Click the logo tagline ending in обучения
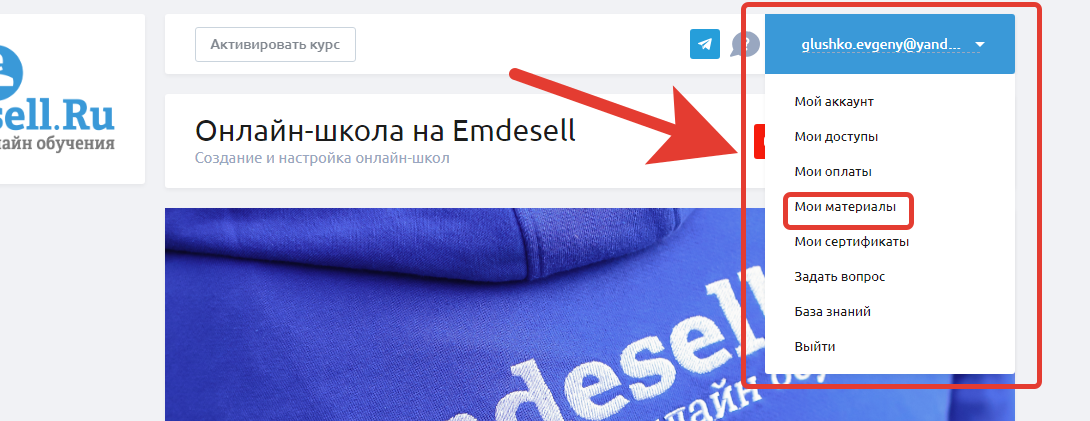Image resolution: width=1090 pixels, height=421 pixels. 57,145
